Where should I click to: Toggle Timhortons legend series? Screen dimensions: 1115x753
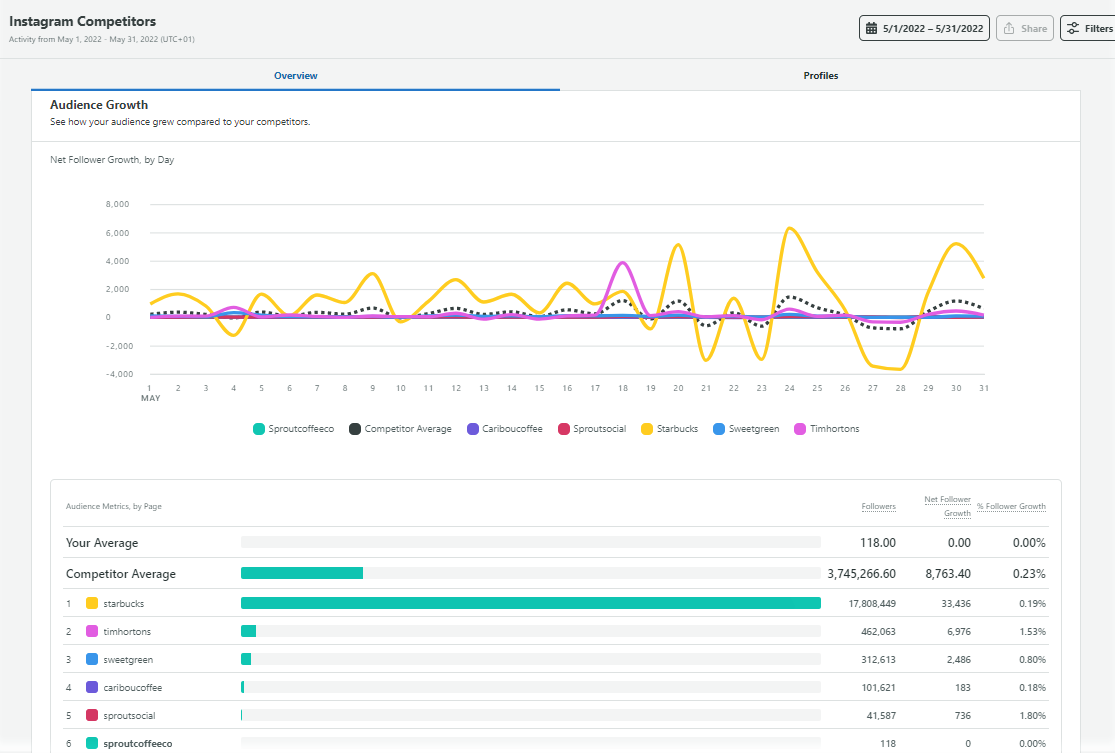pyautogui.click(x=826, y=429)
